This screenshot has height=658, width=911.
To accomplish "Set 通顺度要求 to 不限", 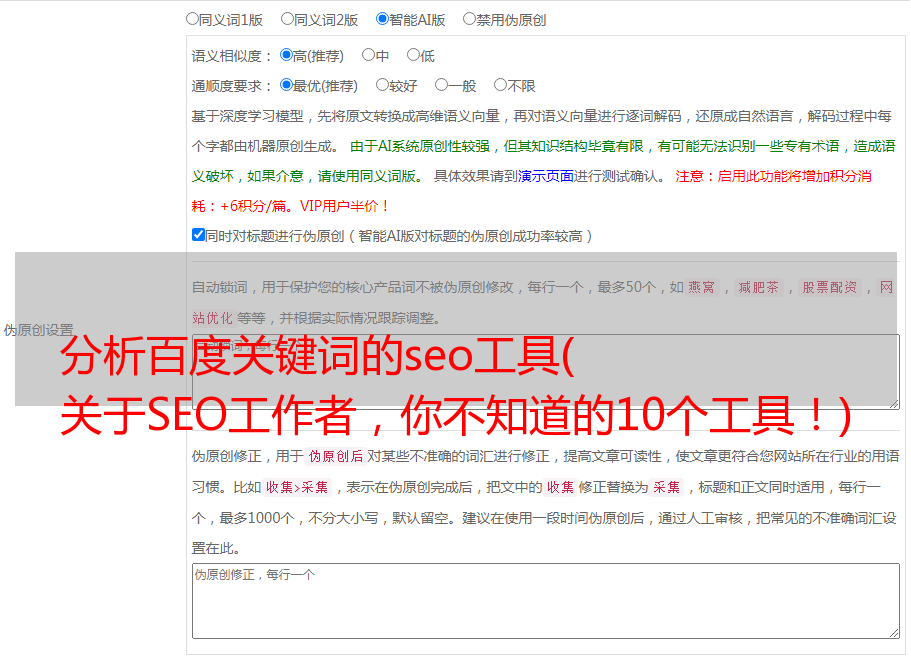I will click(x=500, y=85).
